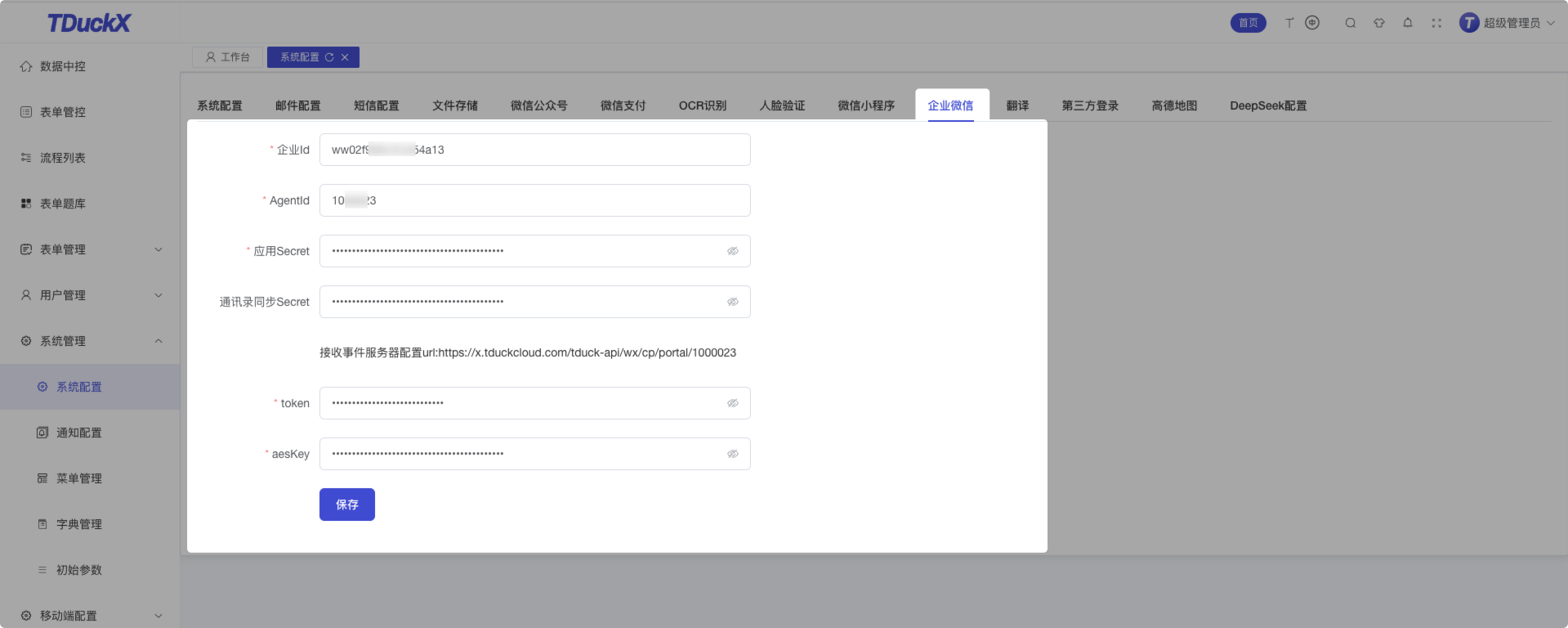The height and width of the screenshot is (628, 1568).
Task: Expand the 表单管理 menu chevron
Action: pos(159,249)
